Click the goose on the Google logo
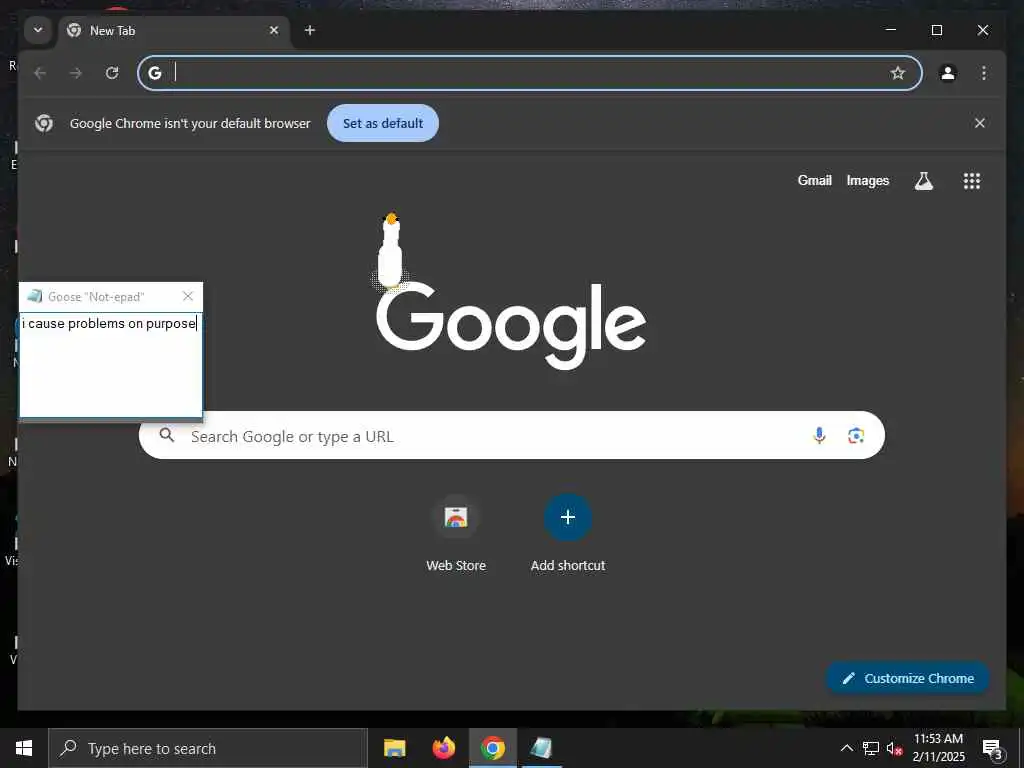 (x=390, y=251)
